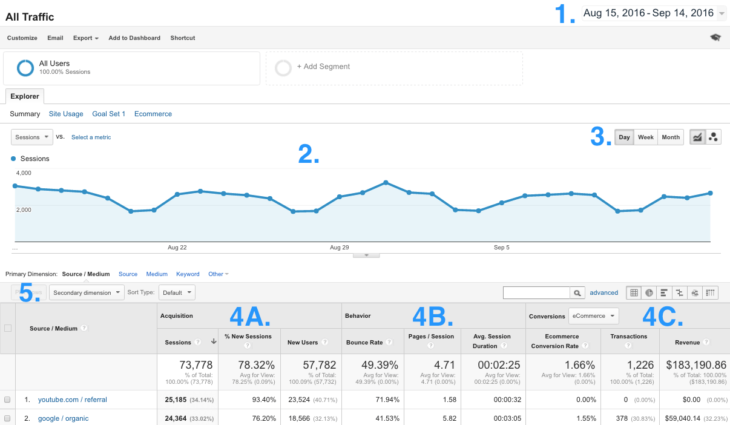Click the Shortcut button
The height and width of the screenshot is (425, 730).
tap(182, 38)
